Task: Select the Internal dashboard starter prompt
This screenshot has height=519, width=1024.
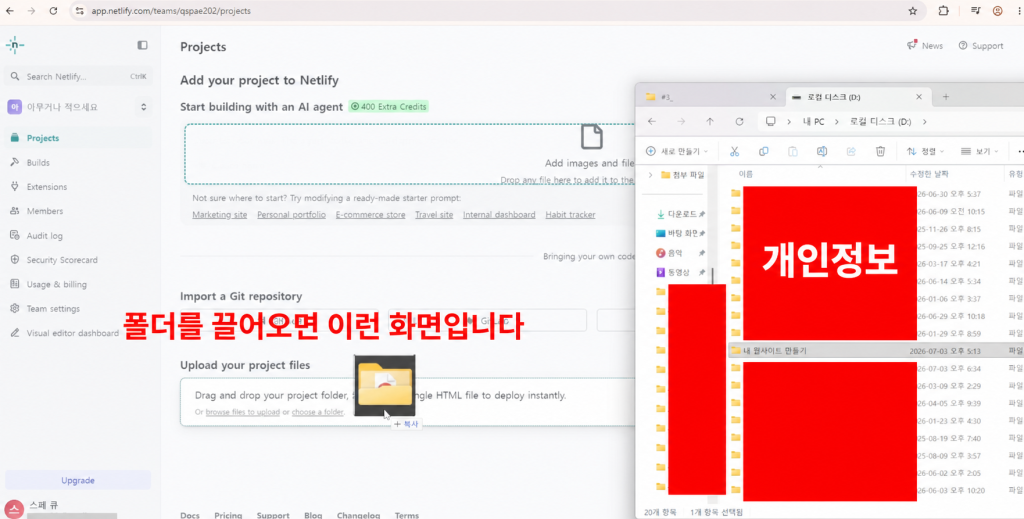Action: click(x=499, y=215)
